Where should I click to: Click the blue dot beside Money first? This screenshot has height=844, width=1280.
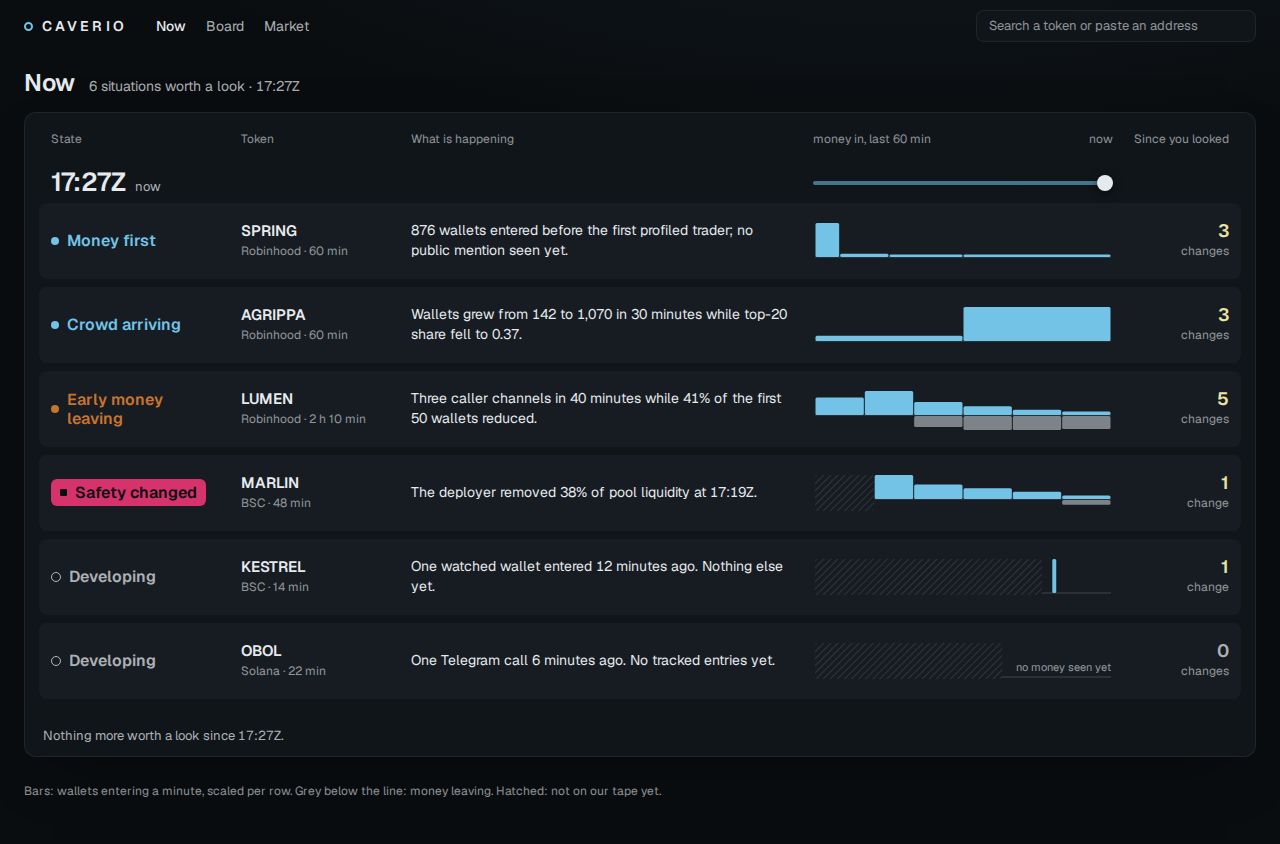point(55,241)
